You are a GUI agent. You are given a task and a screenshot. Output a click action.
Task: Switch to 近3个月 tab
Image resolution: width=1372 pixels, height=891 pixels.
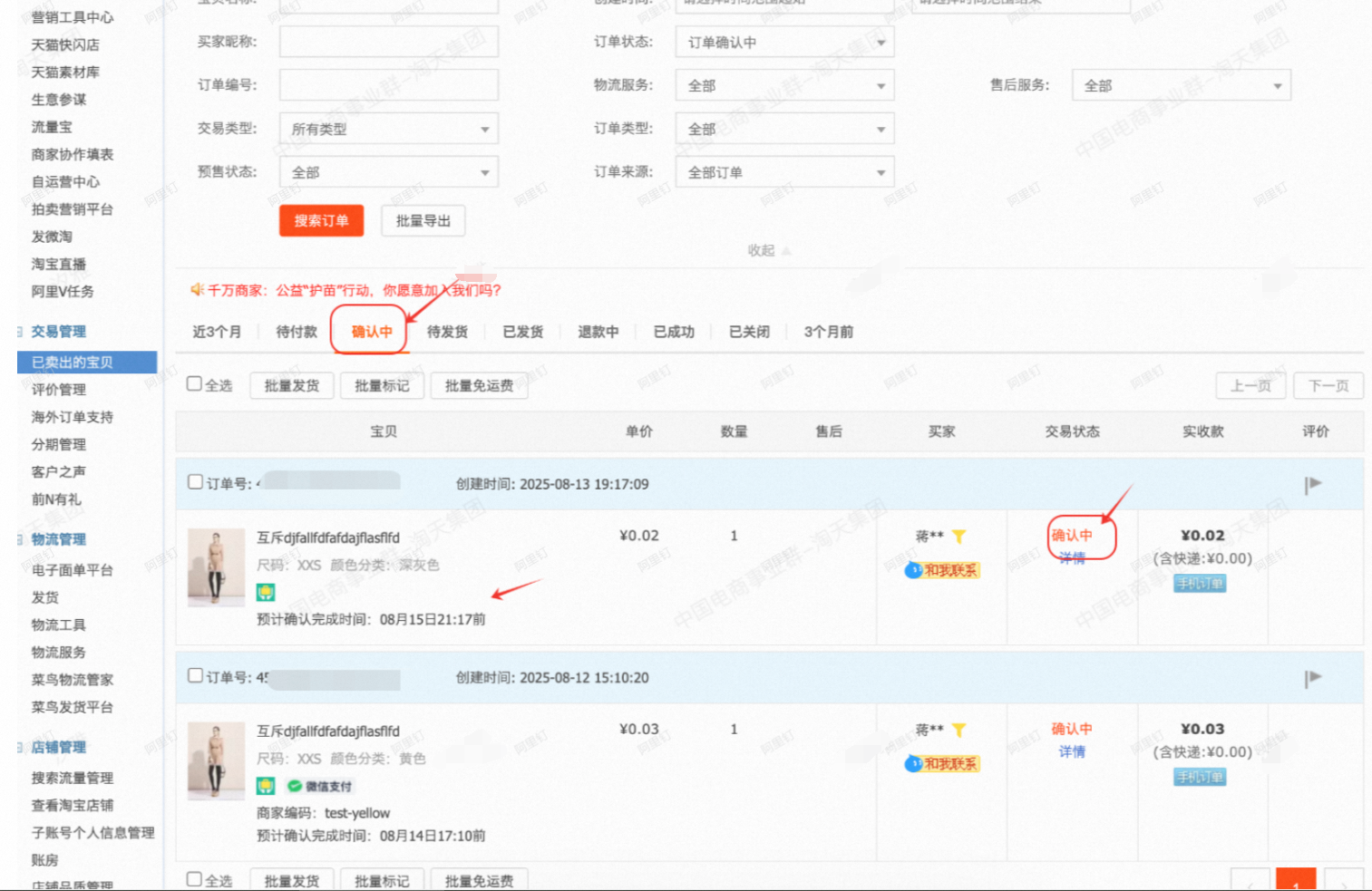(x=217, y=332)
